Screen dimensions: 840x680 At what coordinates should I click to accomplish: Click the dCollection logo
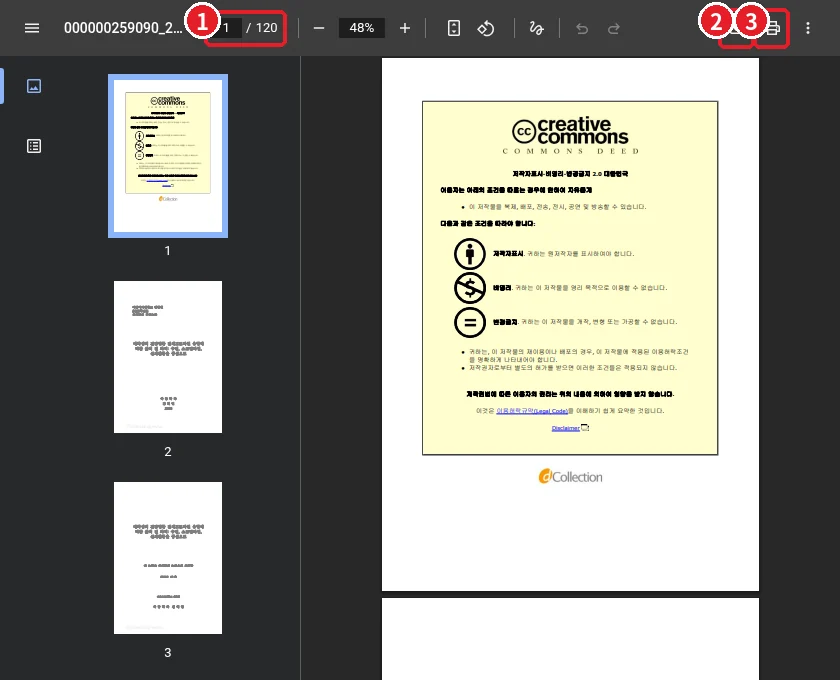tap(571, 476)
